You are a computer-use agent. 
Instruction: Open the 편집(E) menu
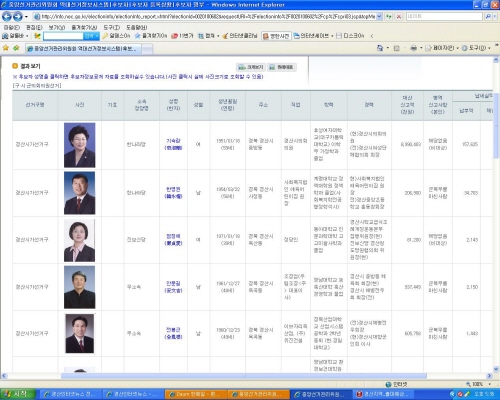(x=34, y=27)
